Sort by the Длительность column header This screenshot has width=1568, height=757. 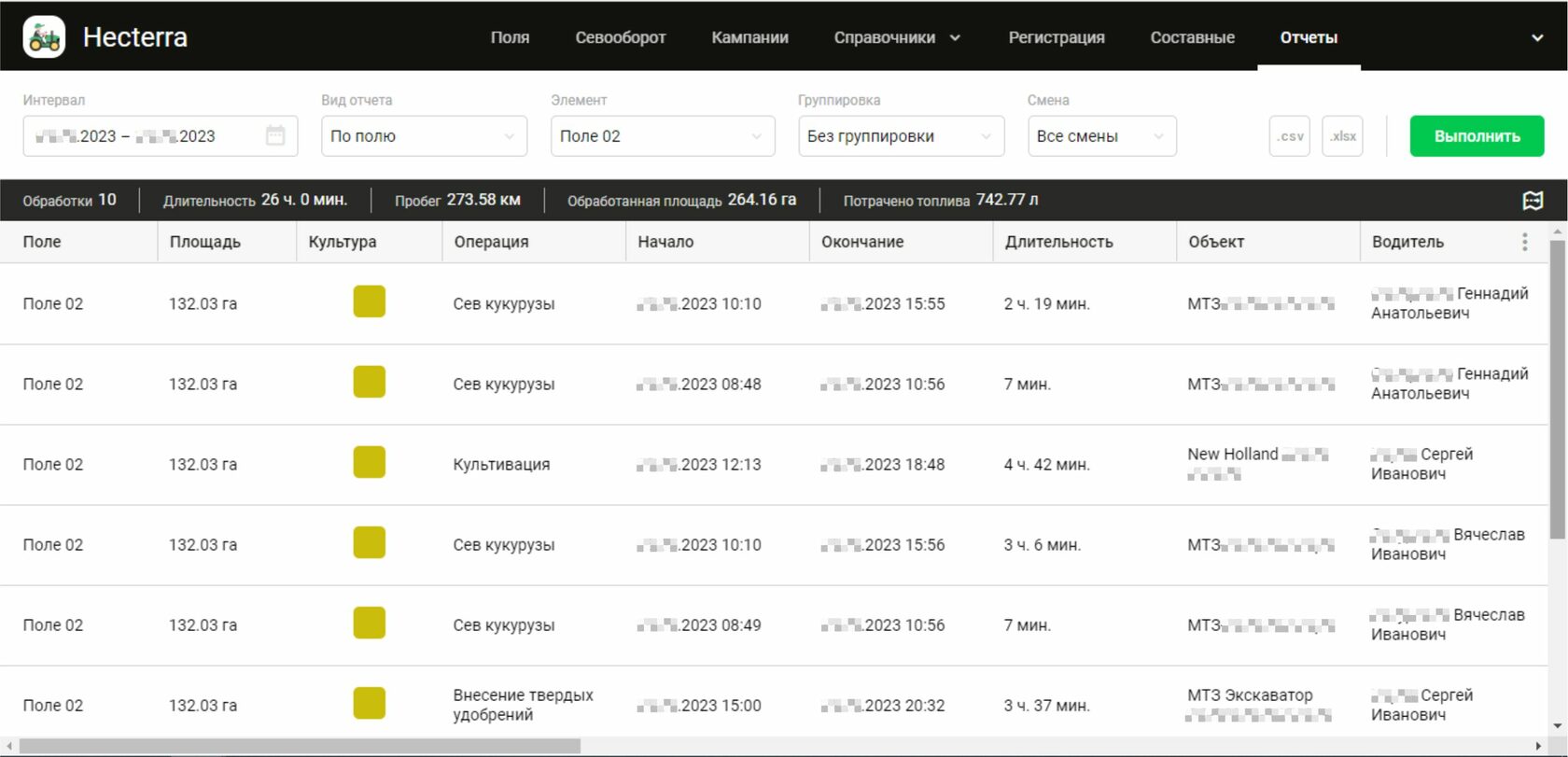coord(1058,242)
